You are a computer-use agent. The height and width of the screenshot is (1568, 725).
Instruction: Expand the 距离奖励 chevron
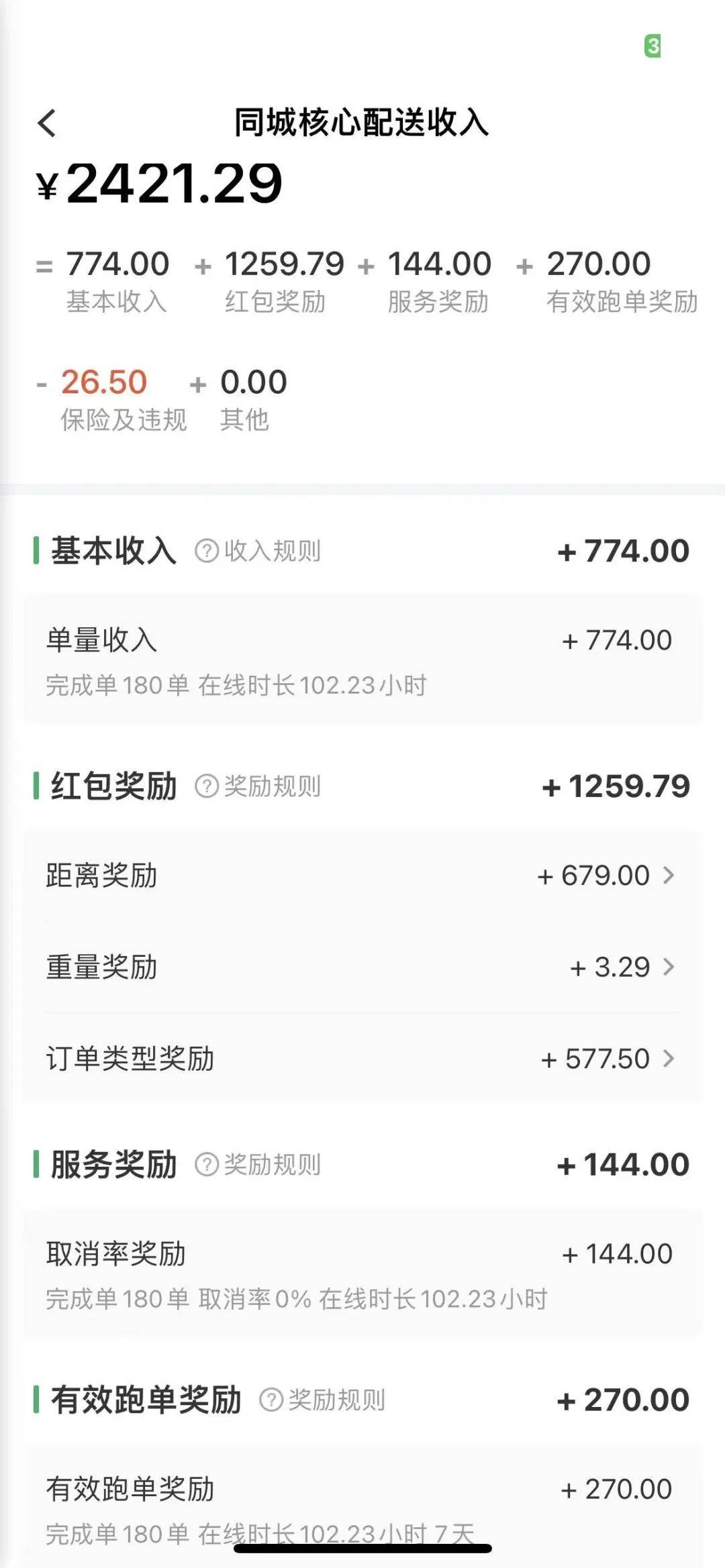669,875
